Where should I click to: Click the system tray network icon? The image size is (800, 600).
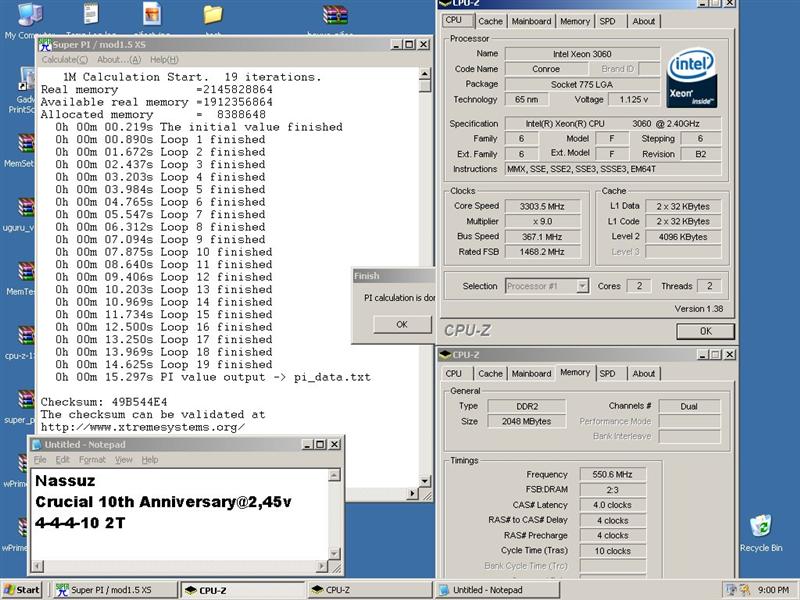731,590
